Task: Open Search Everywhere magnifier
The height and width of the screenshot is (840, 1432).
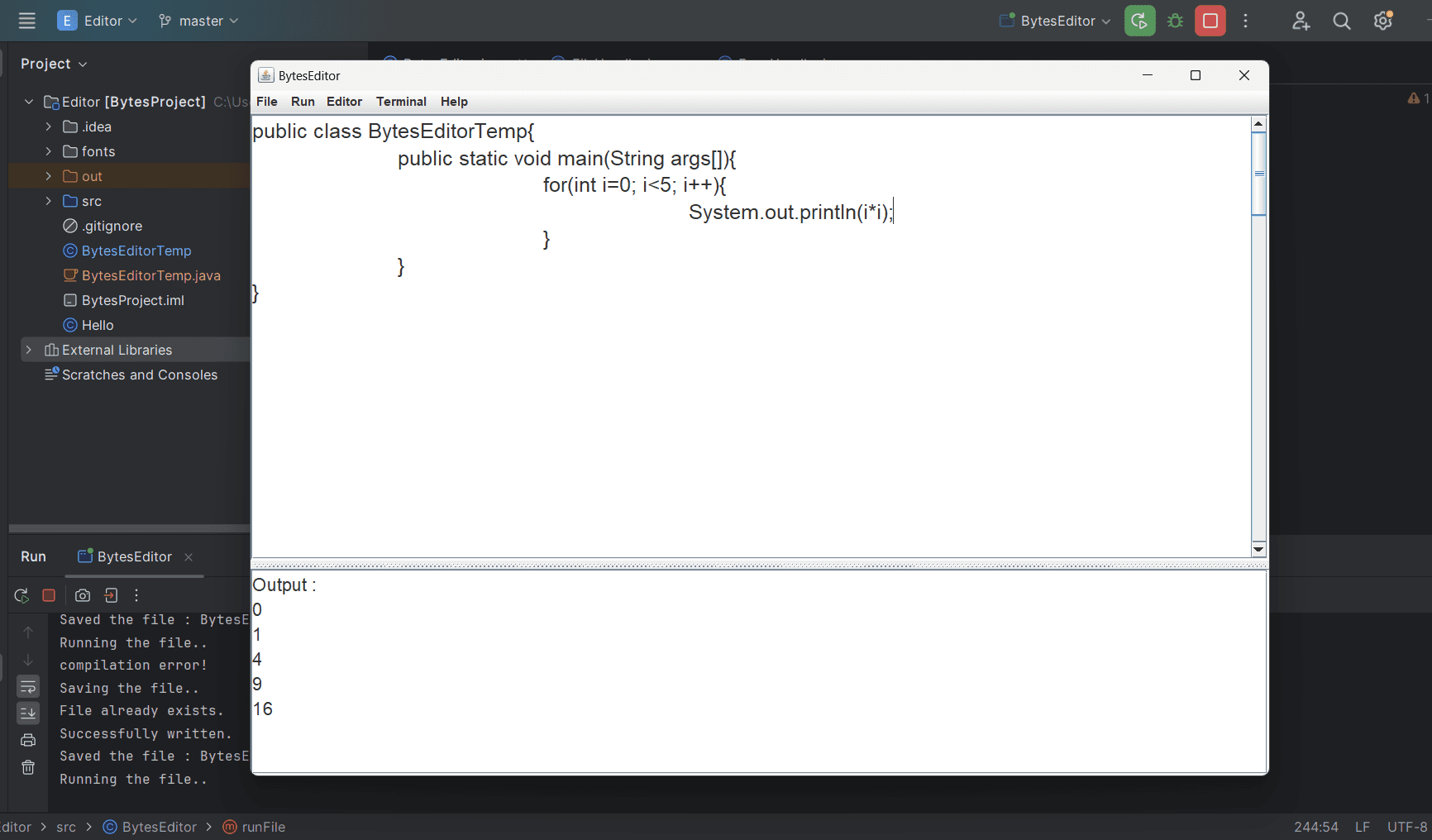Action: click(1342, 21)
